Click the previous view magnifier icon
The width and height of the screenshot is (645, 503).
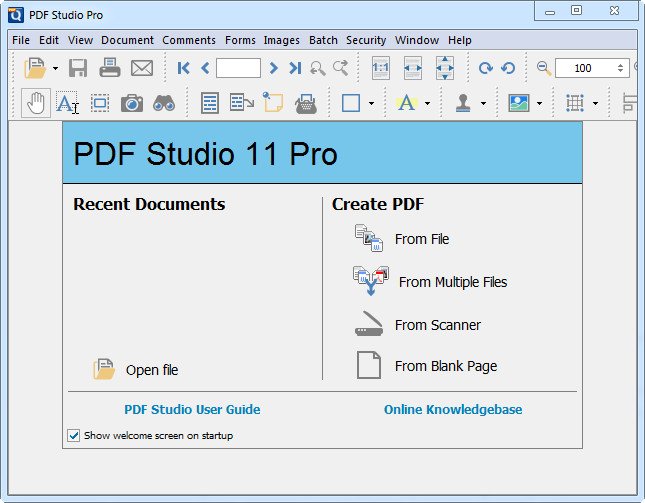pos(318,68)
